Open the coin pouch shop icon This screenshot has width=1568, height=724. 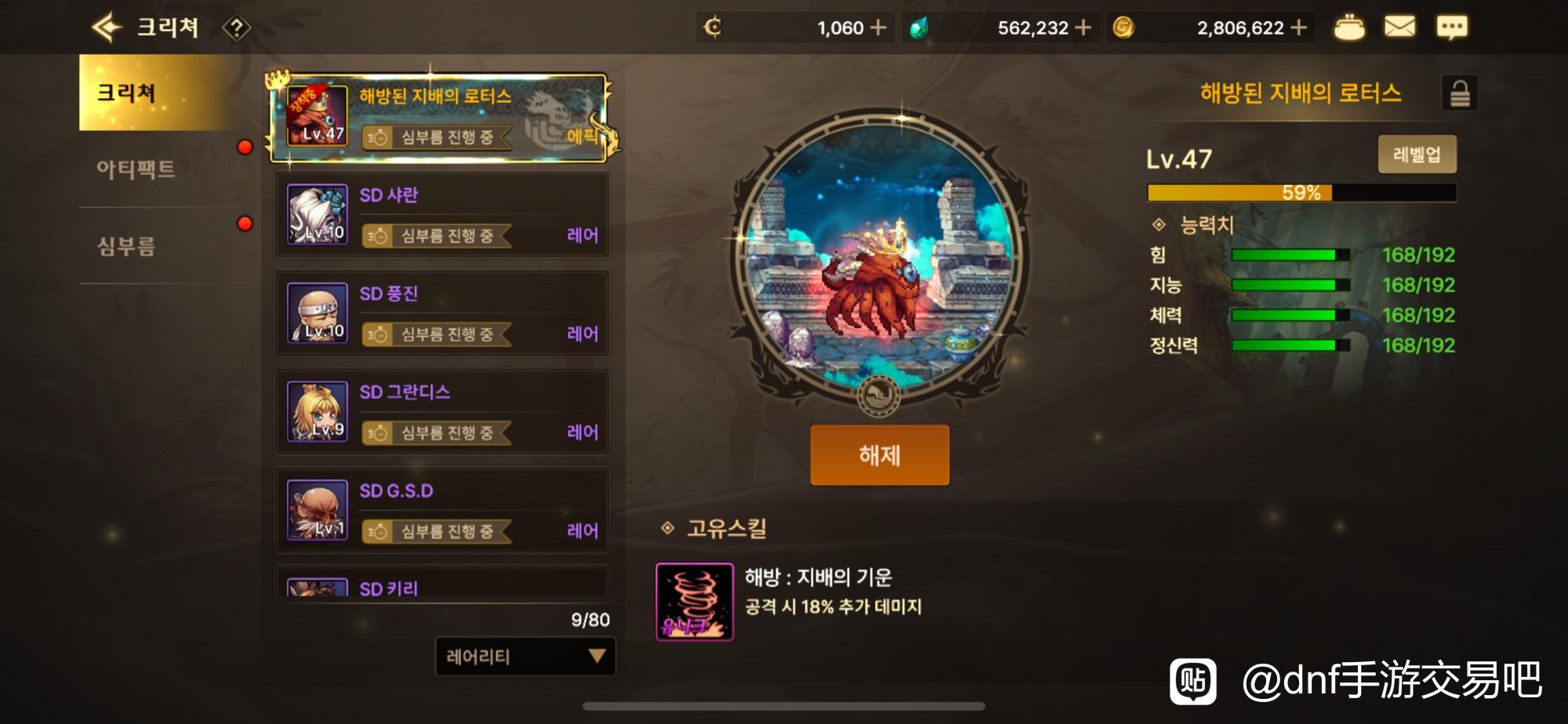1348,27
